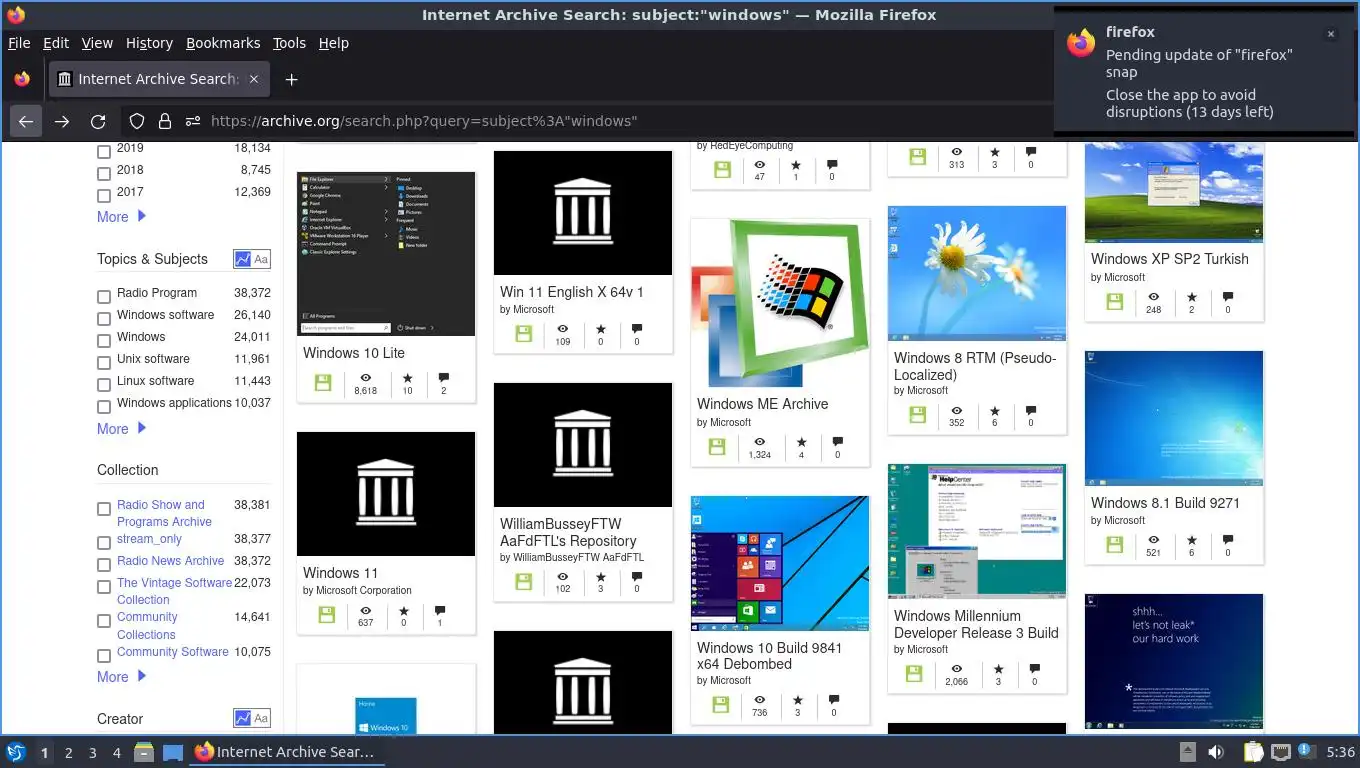Open the Tools menu
Image resolution: width=1360 pixels, height=768 pixels.
click(289, 43)
